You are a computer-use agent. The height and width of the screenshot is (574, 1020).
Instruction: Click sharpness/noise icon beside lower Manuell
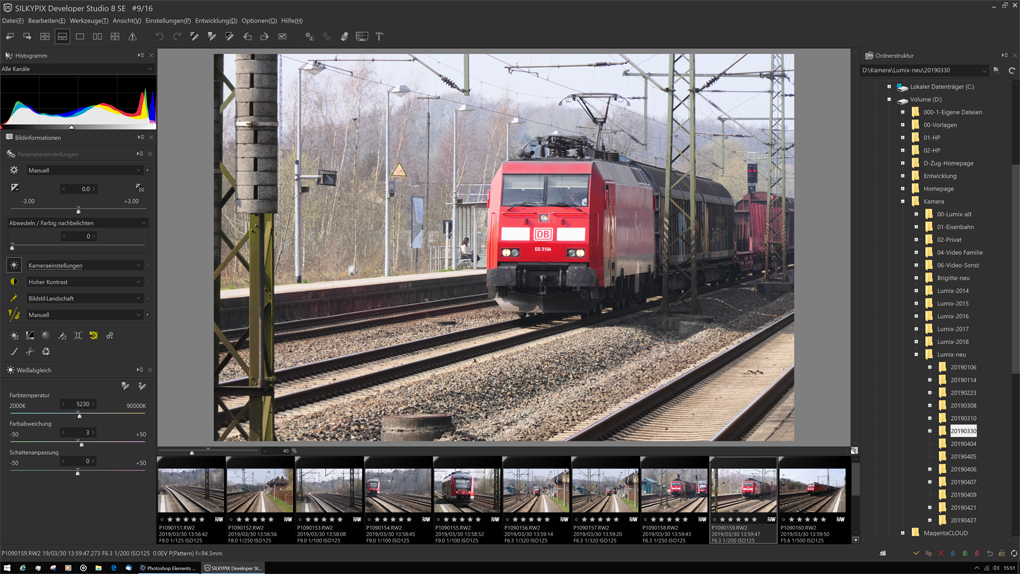[x=14, y=314]
